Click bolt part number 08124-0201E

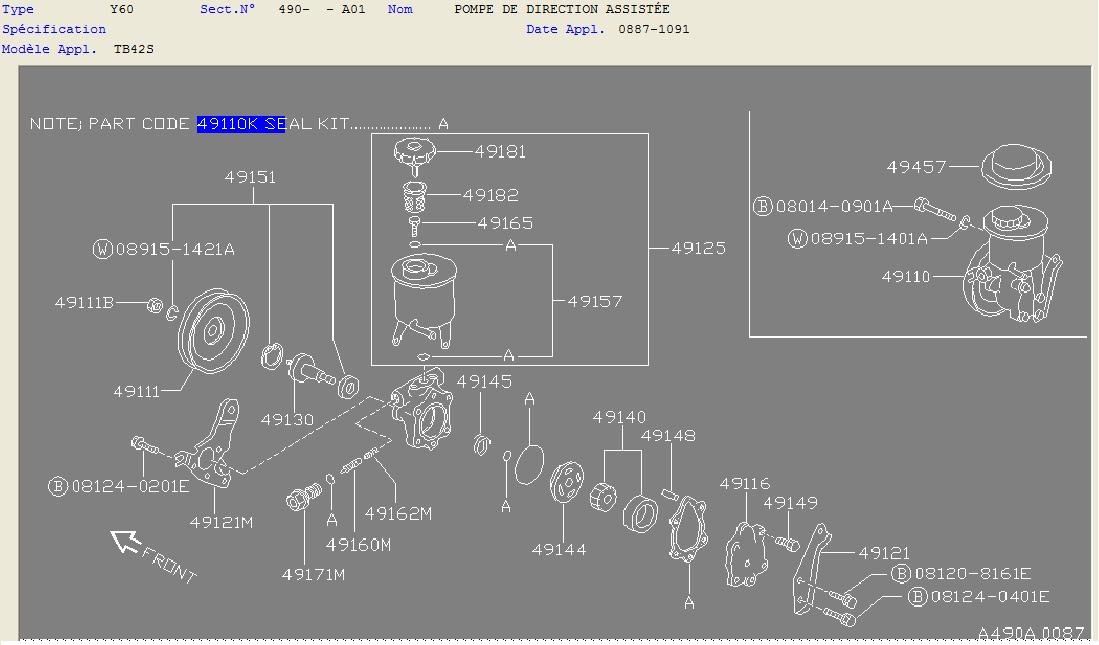coord(129,486)
